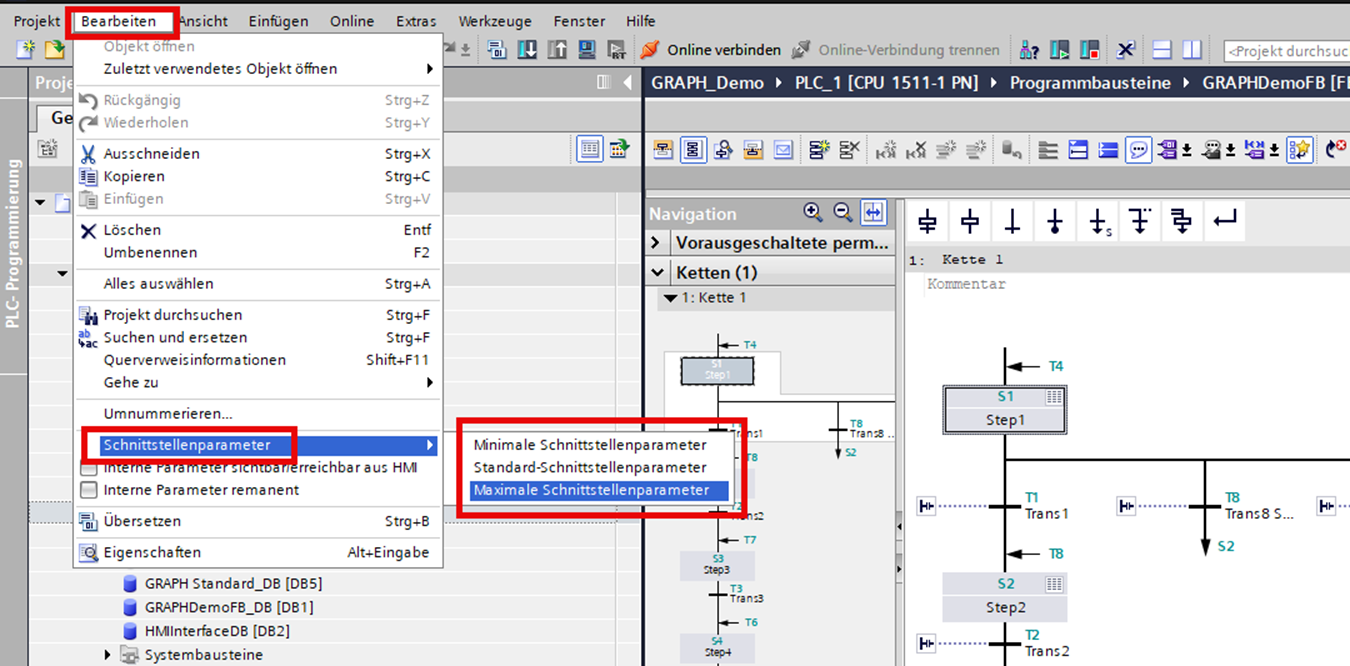The image size is (1350, 666).
Task: Expand Vorausgeschaltete permanente section
Action: (656, 243)
